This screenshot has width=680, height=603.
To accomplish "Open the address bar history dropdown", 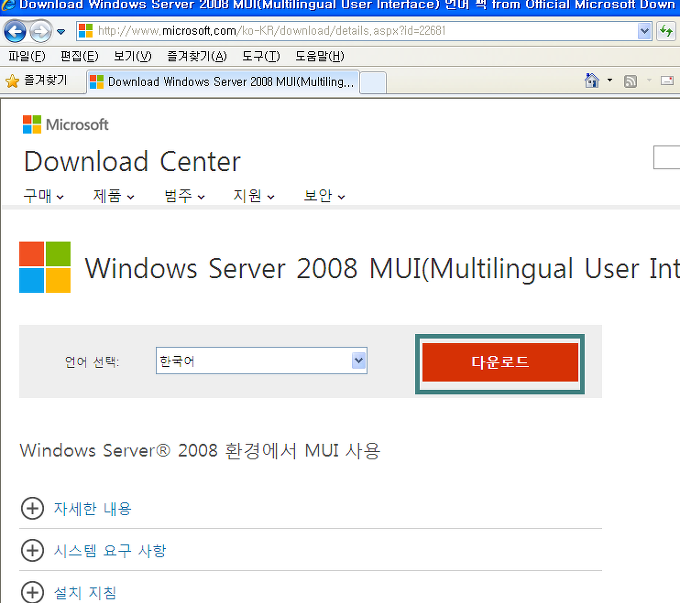I will pyautogui.click(x=644, y=31).
